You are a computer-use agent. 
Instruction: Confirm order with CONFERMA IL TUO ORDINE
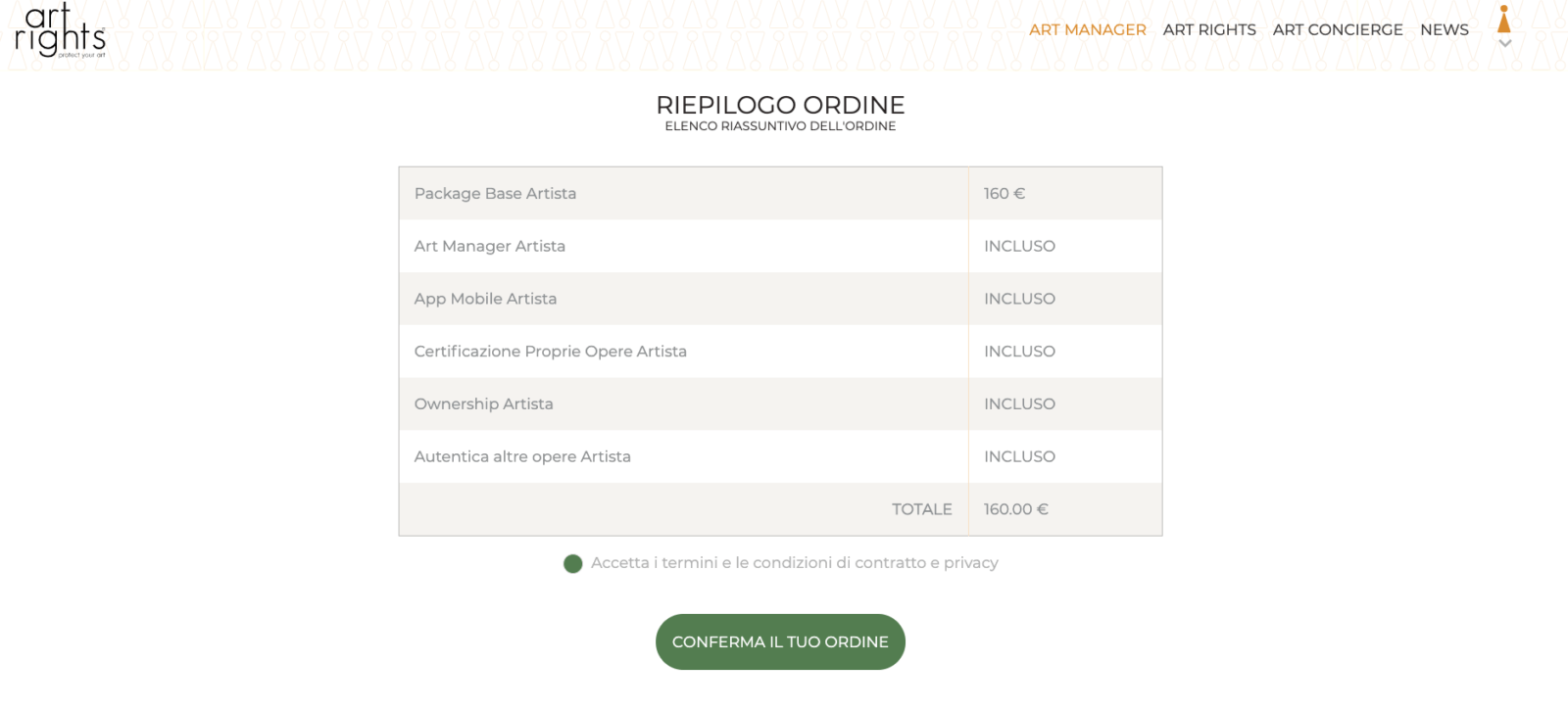click(780, 641)
